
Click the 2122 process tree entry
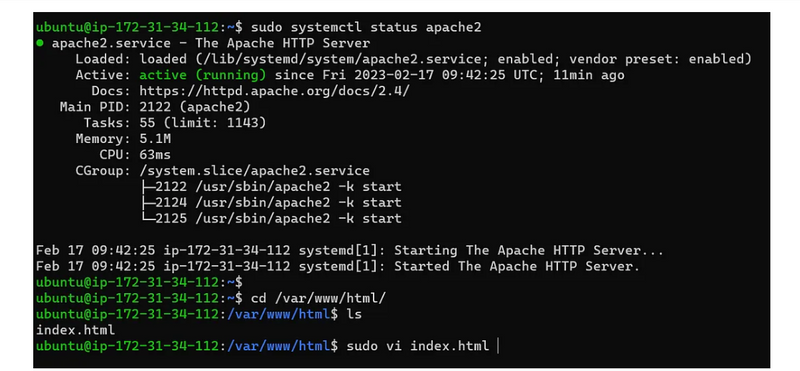(271, 187)
